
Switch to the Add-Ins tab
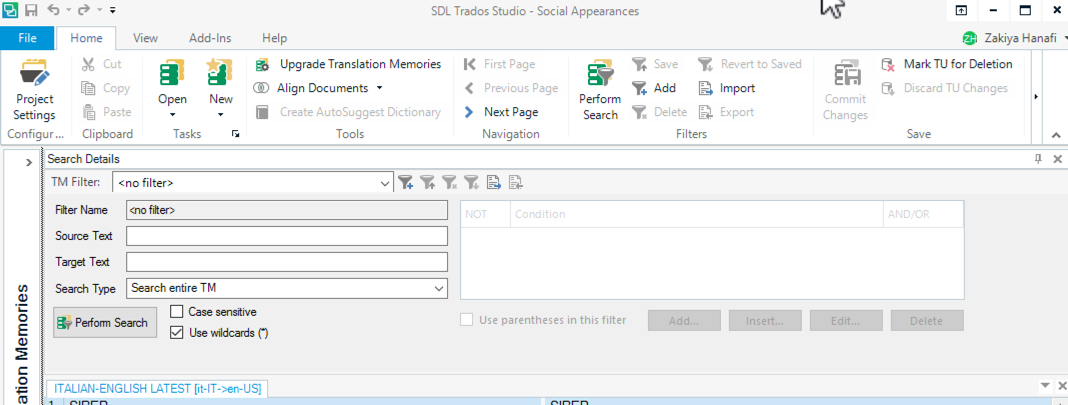point(209,38)
